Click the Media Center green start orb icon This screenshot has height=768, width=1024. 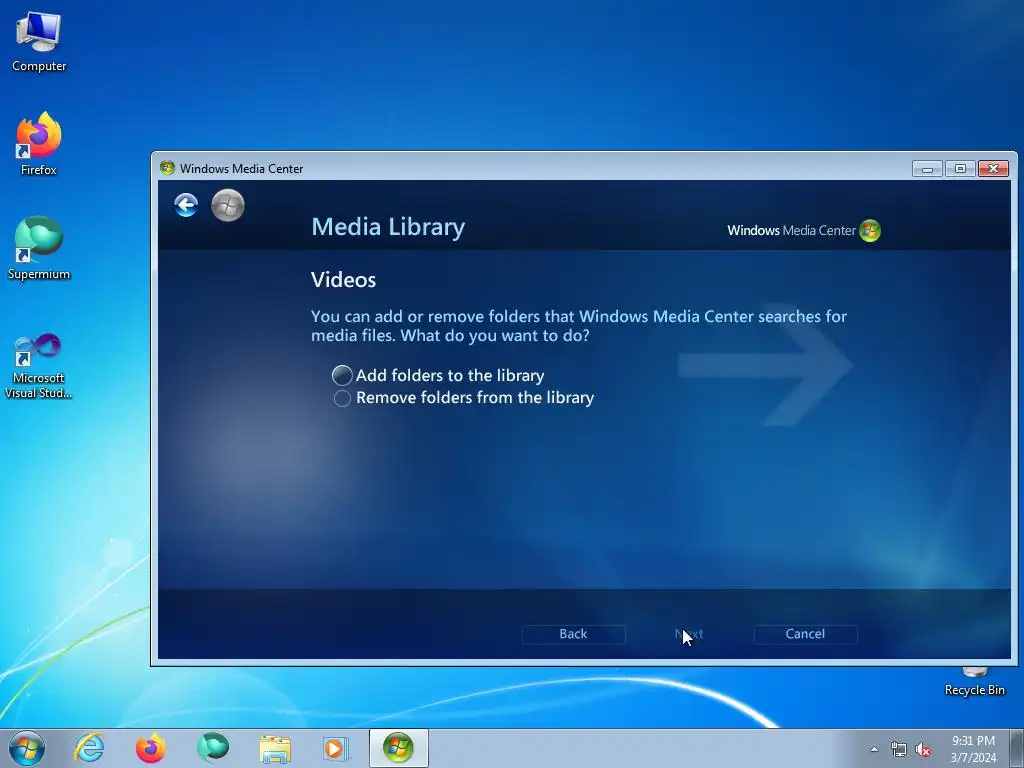pos(228,205)
